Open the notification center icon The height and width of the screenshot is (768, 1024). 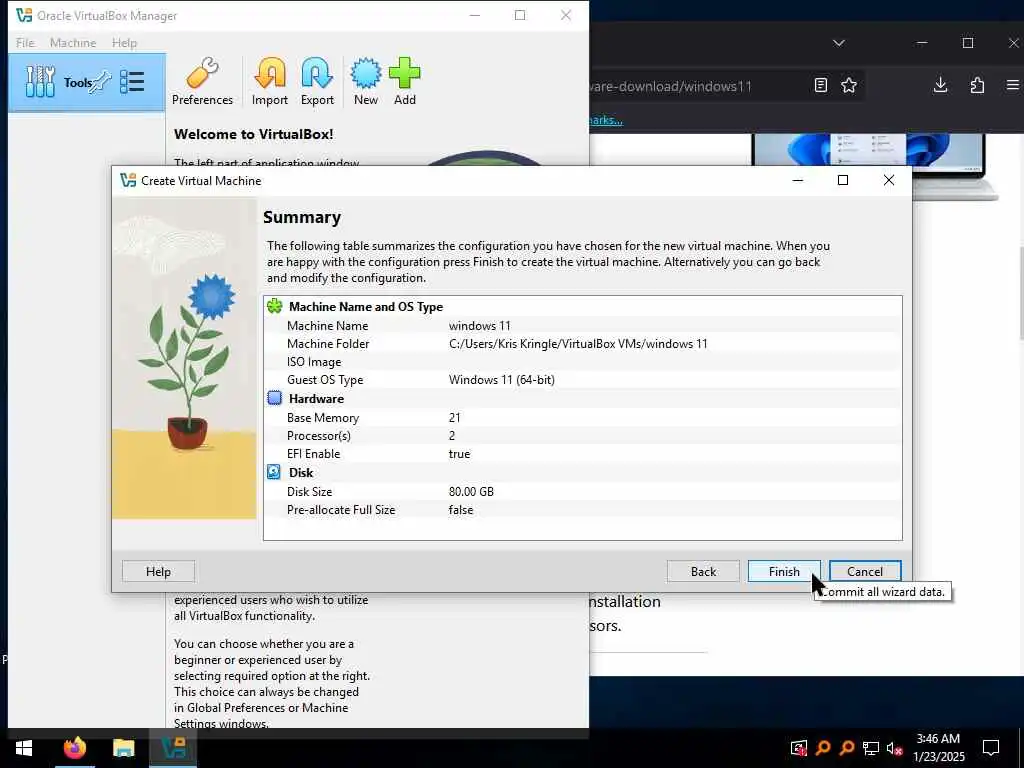tap(991, 748)
